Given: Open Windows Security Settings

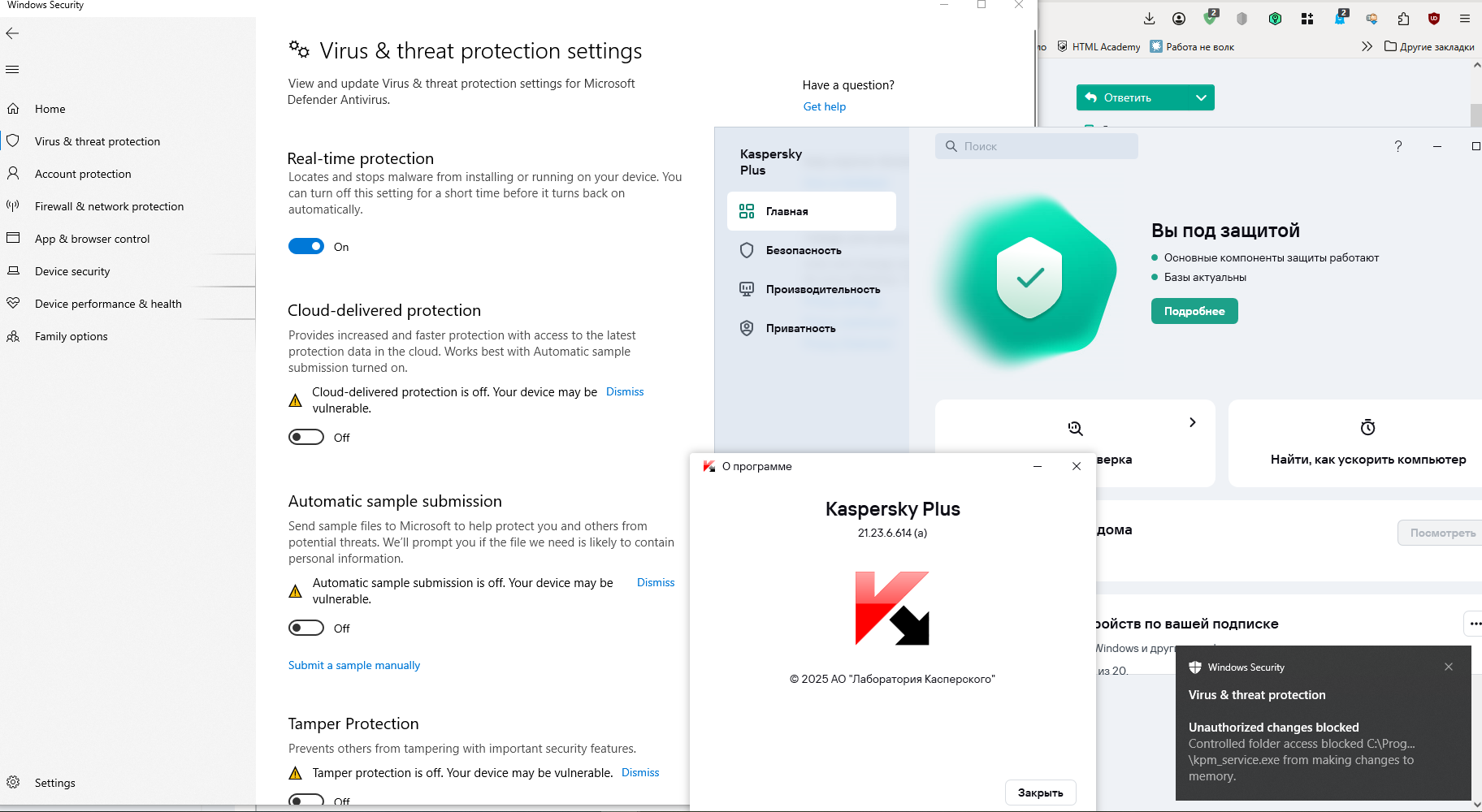Looking at the screenshot, I should tap(54, 783).
